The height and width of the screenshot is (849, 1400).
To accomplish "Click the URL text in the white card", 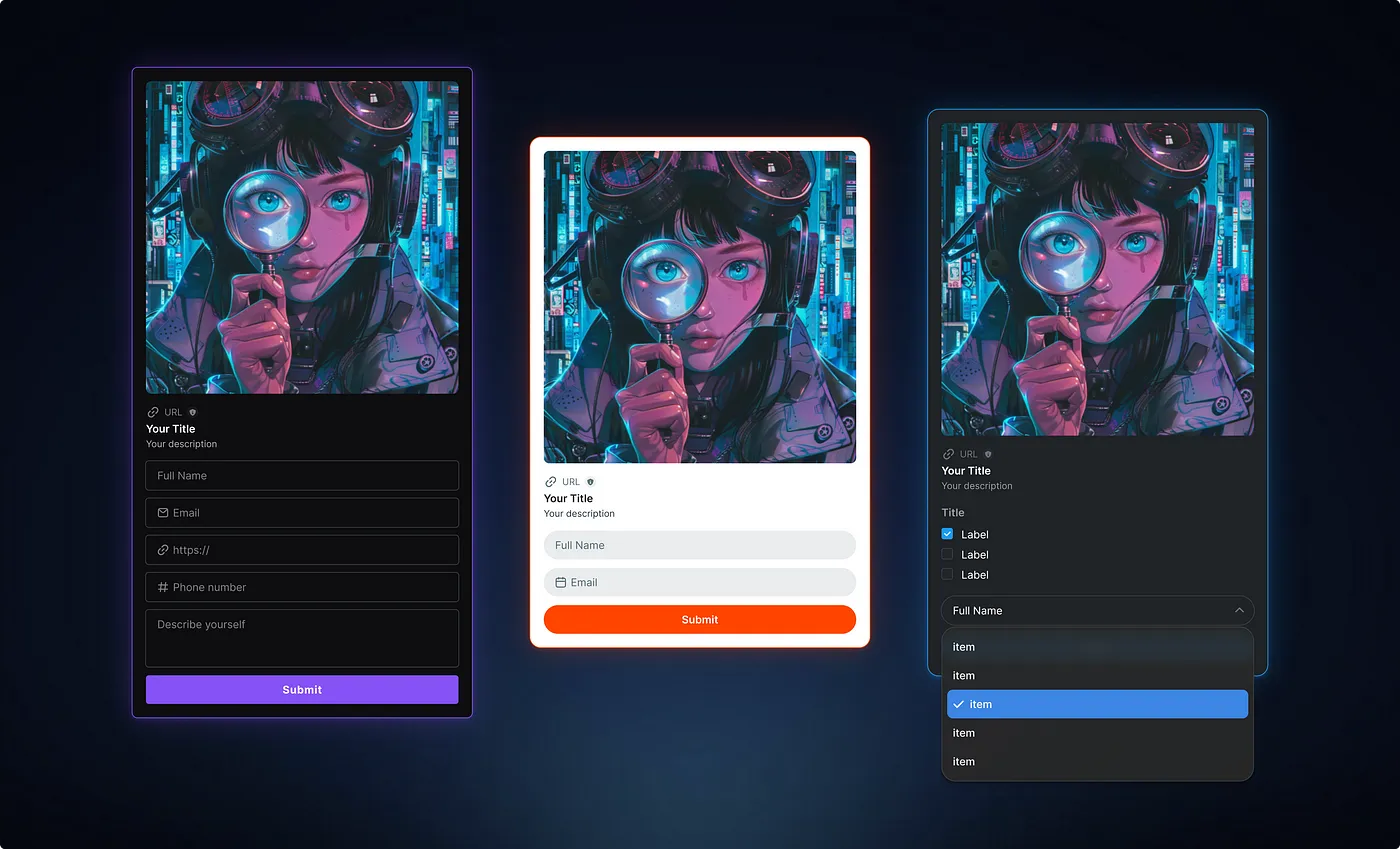I will [x=571, y=482].
